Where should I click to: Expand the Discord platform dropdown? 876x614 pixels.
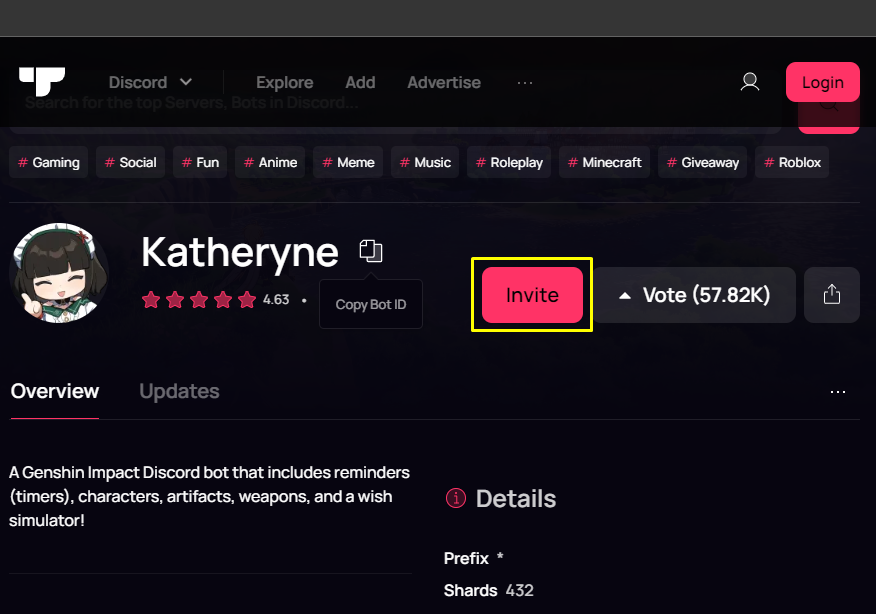(150, 83)
